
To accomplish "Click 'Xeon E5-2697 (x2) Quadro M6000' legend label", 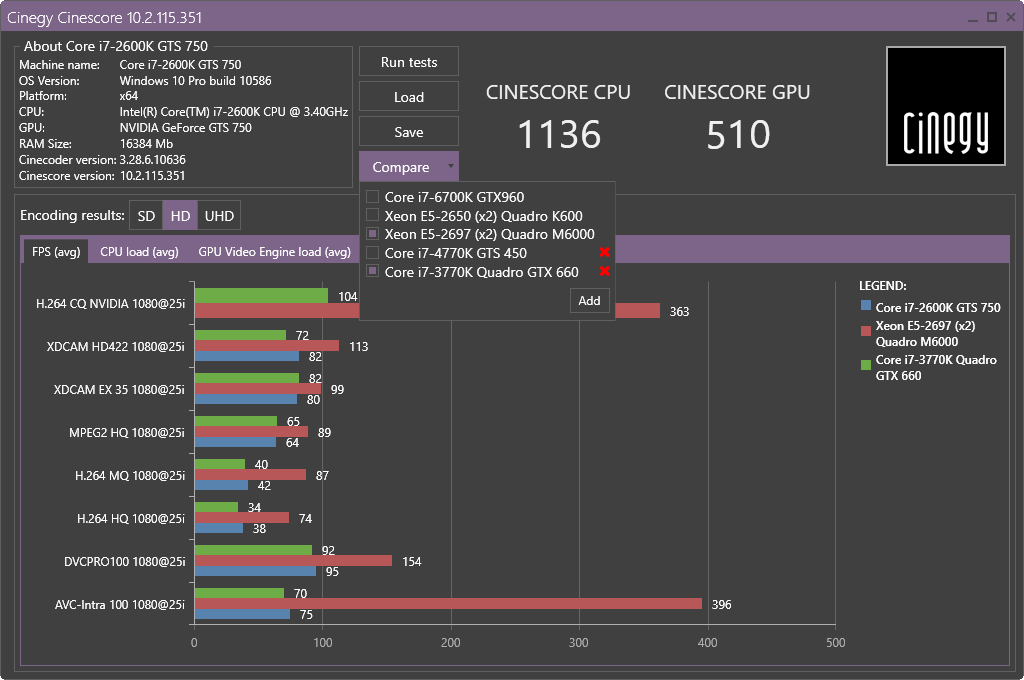I will (x=925, y=333).
